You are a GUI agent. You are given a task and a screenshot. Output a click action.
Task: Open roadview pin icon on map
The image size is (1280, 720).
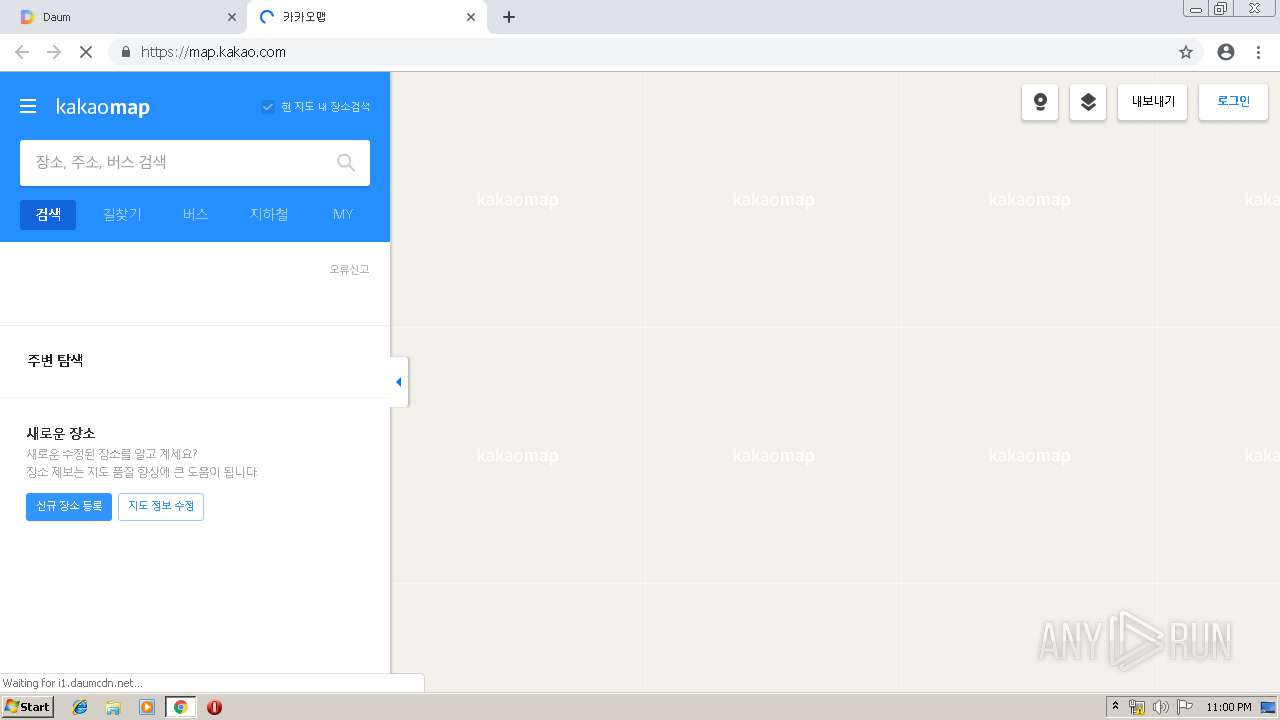pos(1040,102)
